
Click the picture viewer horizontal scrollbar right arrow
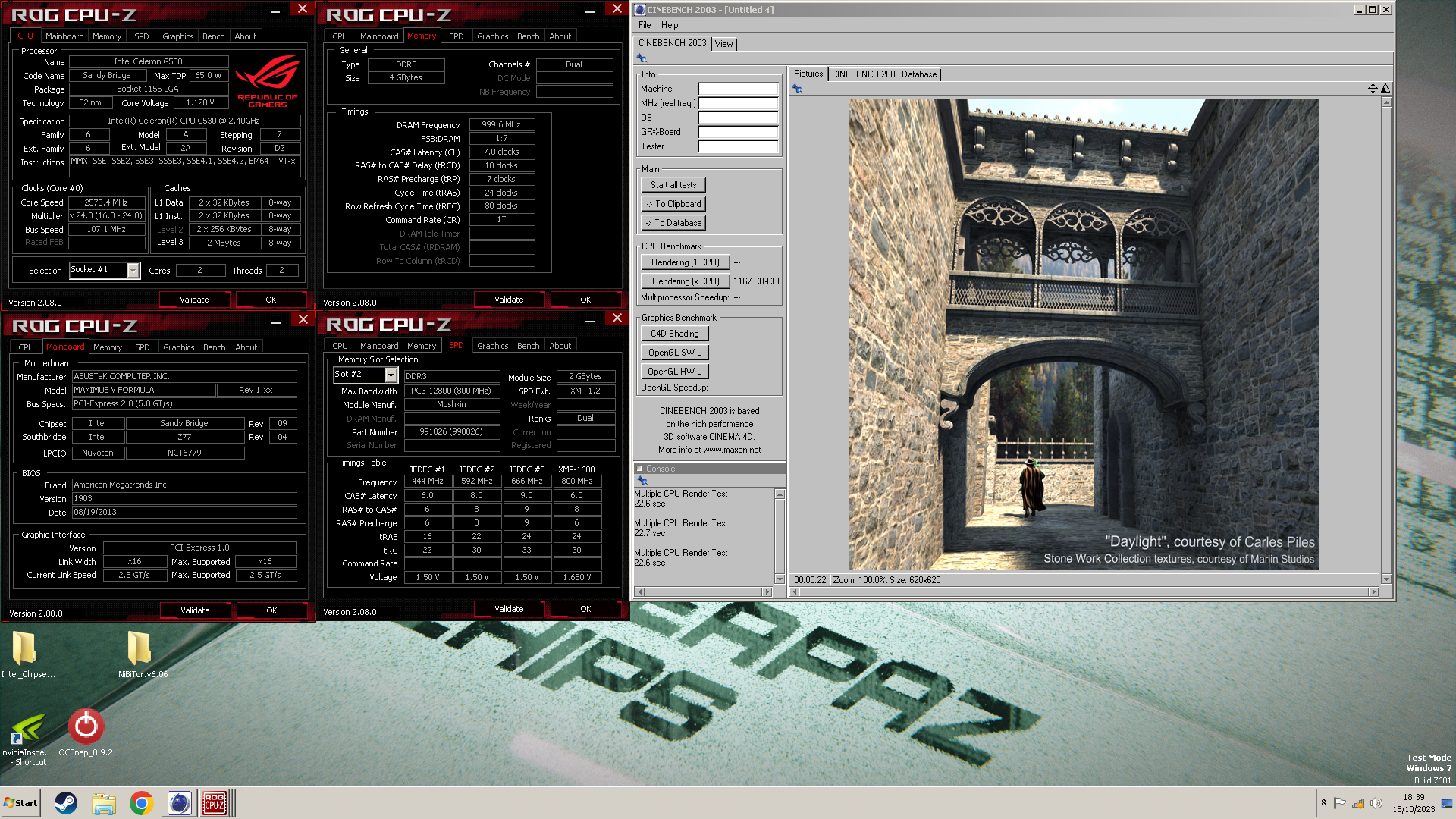click(1373, 591)
